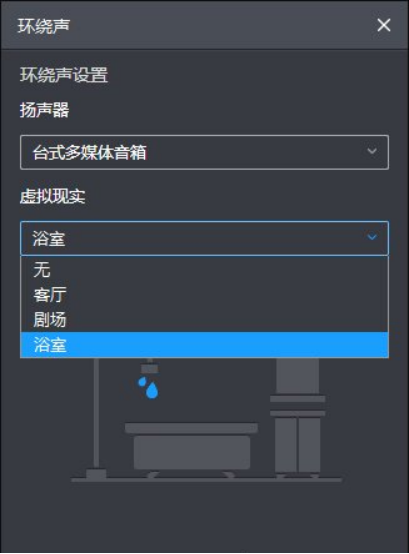Click the 虚拟现实 label
This screenshot has height=554, width=409.
coord(52,196)
